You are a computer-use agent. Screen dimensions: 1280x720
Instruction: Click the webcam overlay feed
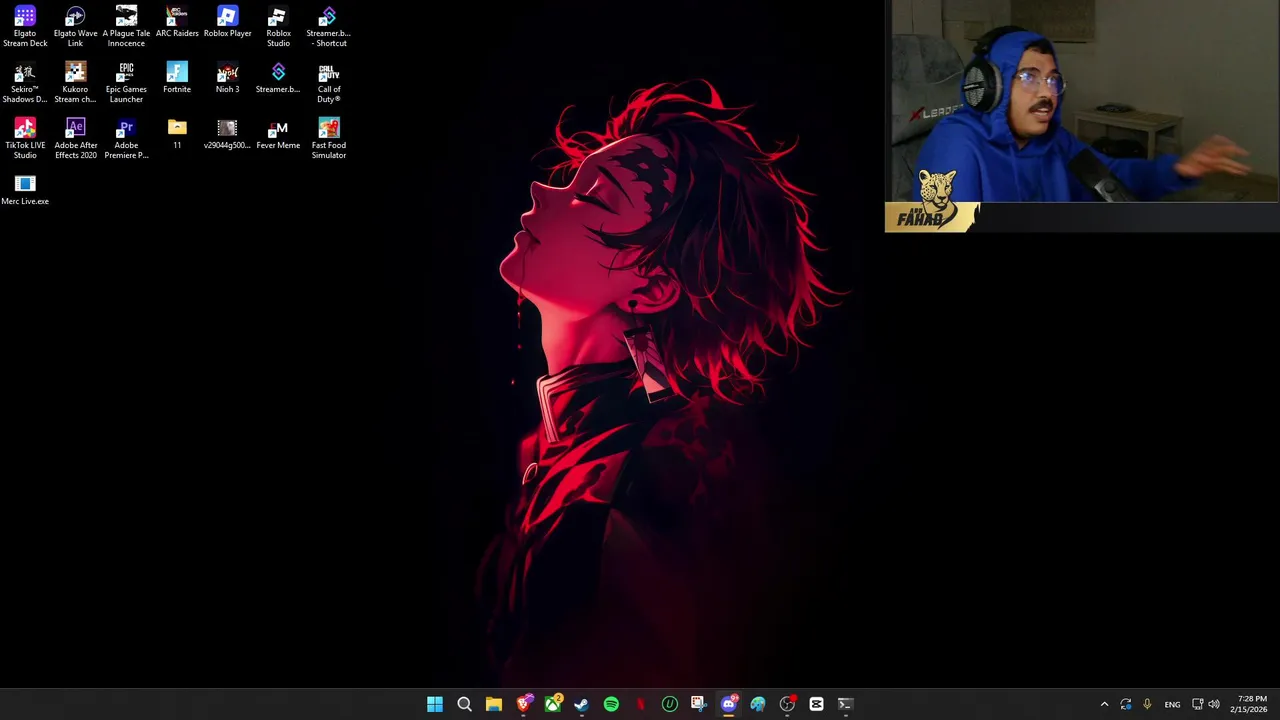(x=1084, y=101)
